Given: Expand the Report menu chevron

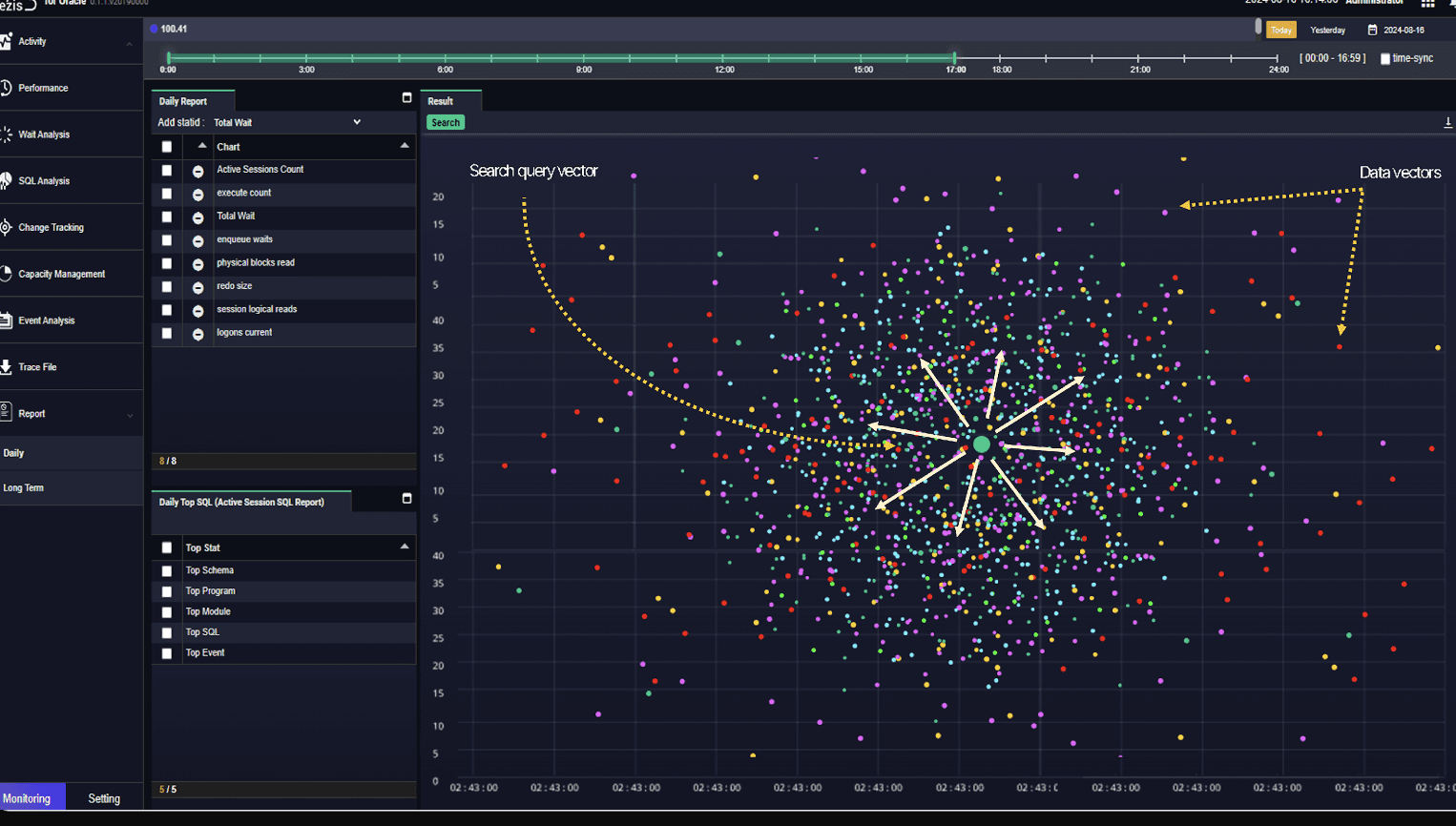Looking at the screenshot, I should [130, 415].
